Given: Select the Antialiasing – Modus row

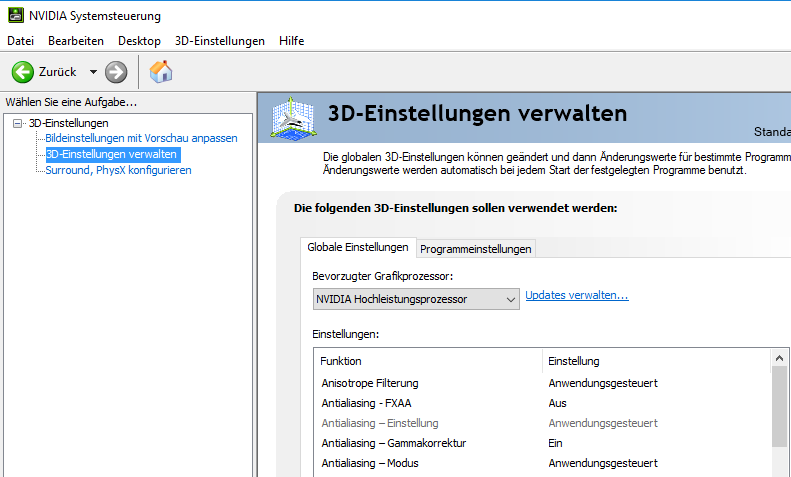Looking at the screenshot, I should point(542,463).
